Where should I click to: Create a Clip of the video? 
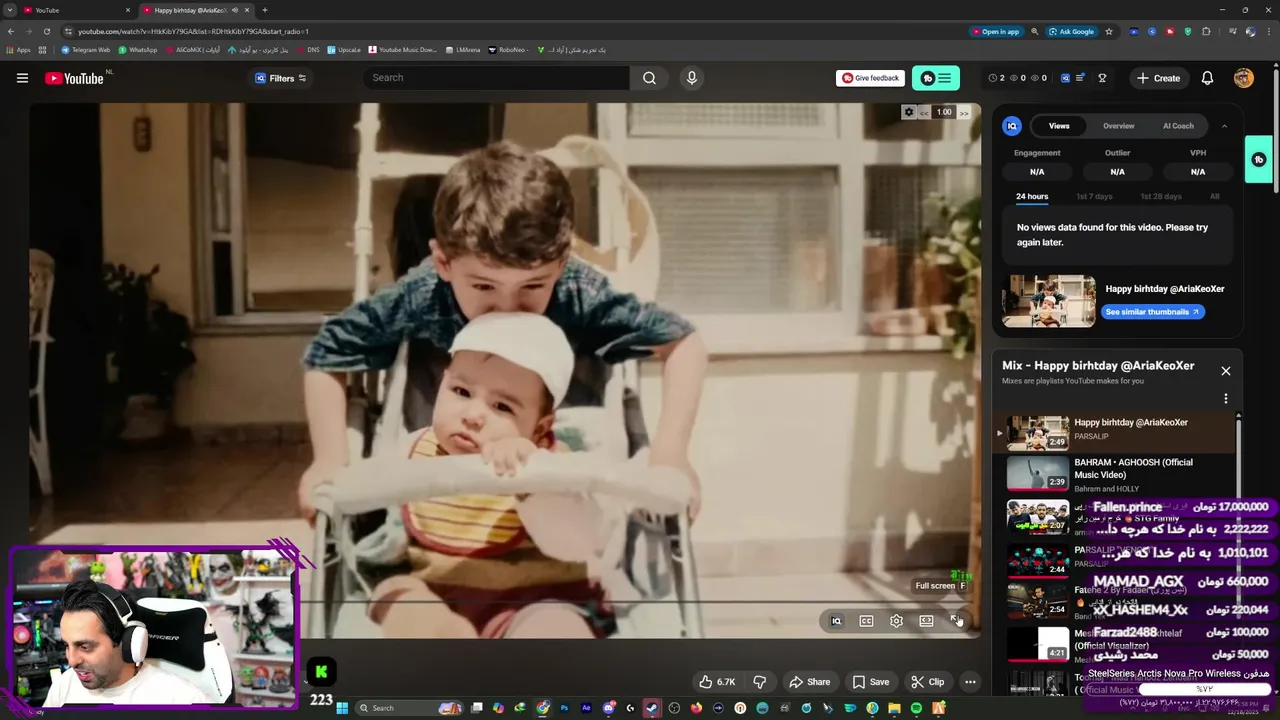[x=927, y=682]
